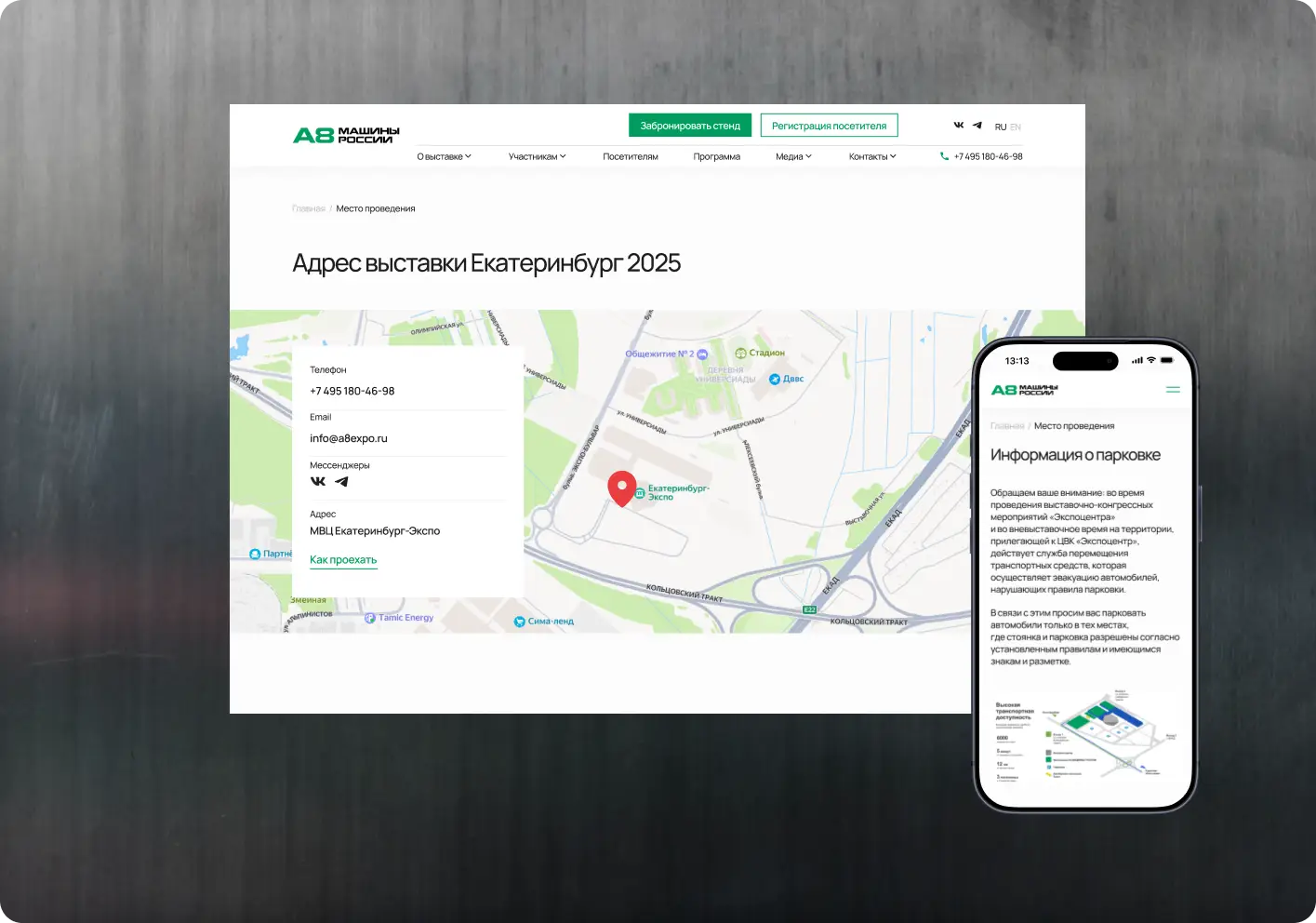1316x923 pixels.
Task: Click the VK icon under Мессенджеры
Action: click(x=318, y=482)
